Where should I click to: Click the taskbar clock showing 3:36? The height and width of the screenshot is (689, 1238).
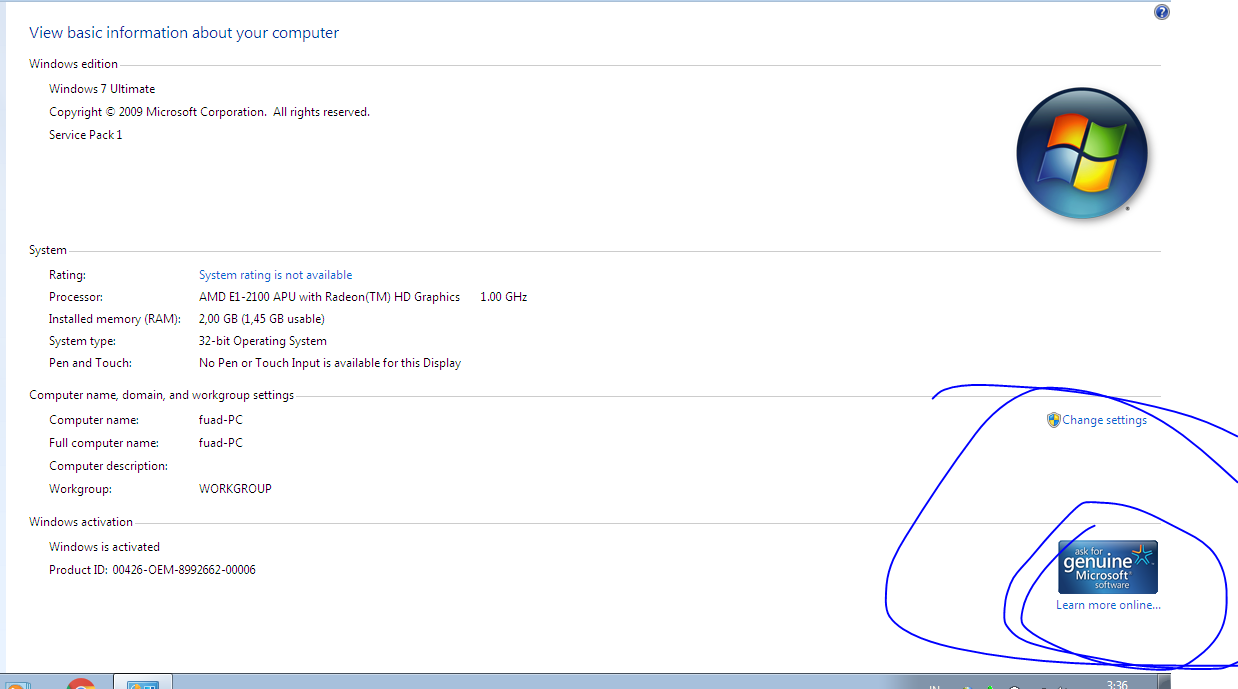[1118, 684]
